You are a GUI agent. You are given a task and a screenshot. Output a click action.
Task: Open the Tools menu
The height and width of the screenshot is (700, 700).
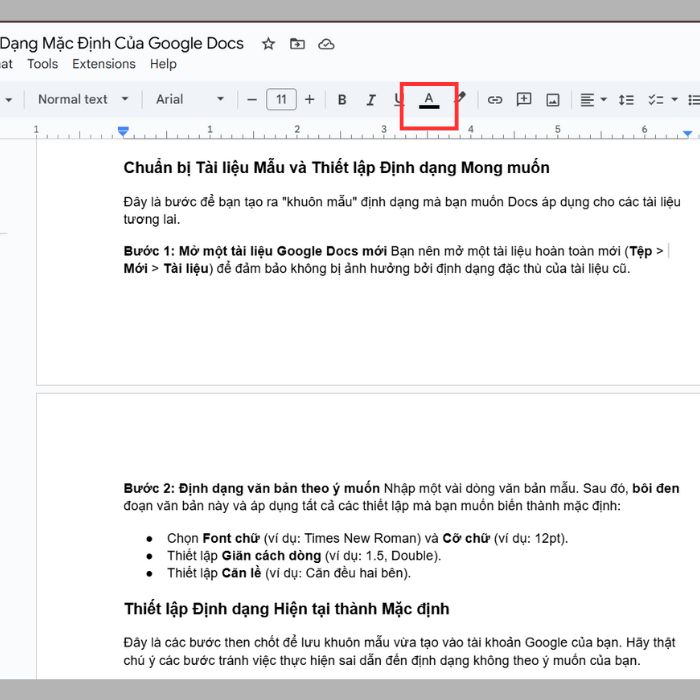(x=43, y=64)
